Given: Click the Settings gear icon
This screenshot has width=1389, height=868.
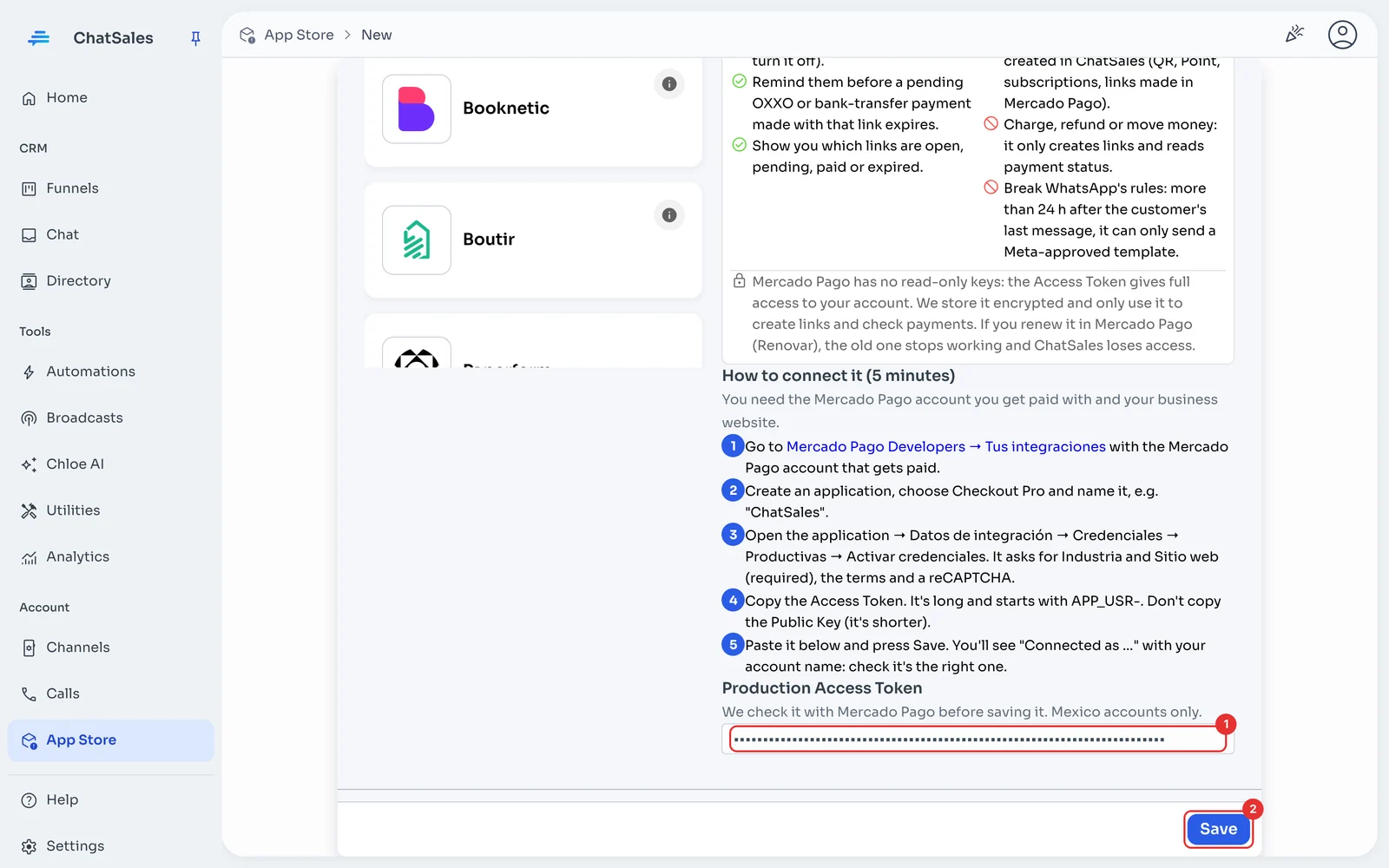Looking at the screenshot, I should [29, 846].
